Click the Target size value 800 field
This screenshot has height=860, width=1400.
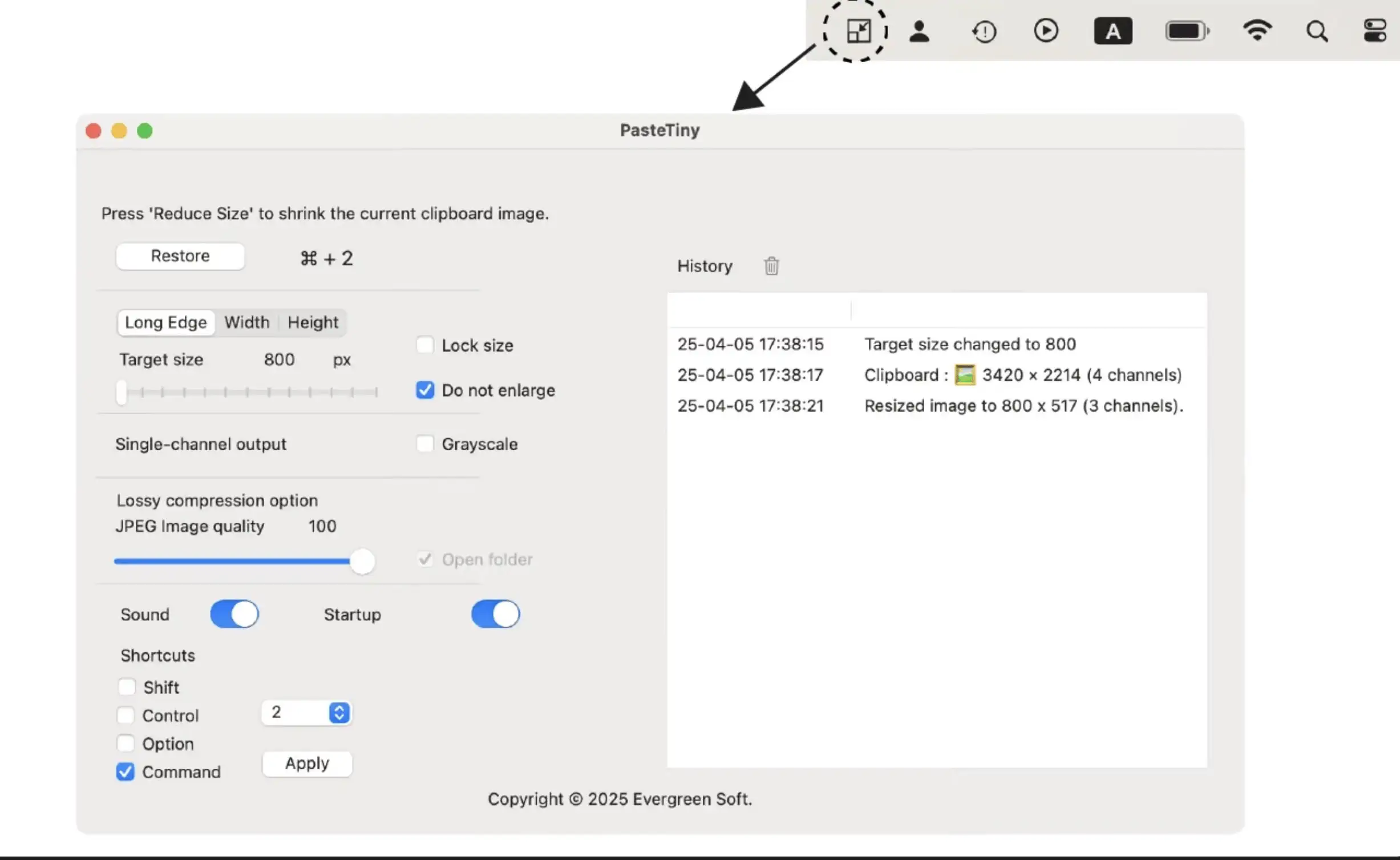(x=279, y=360)
